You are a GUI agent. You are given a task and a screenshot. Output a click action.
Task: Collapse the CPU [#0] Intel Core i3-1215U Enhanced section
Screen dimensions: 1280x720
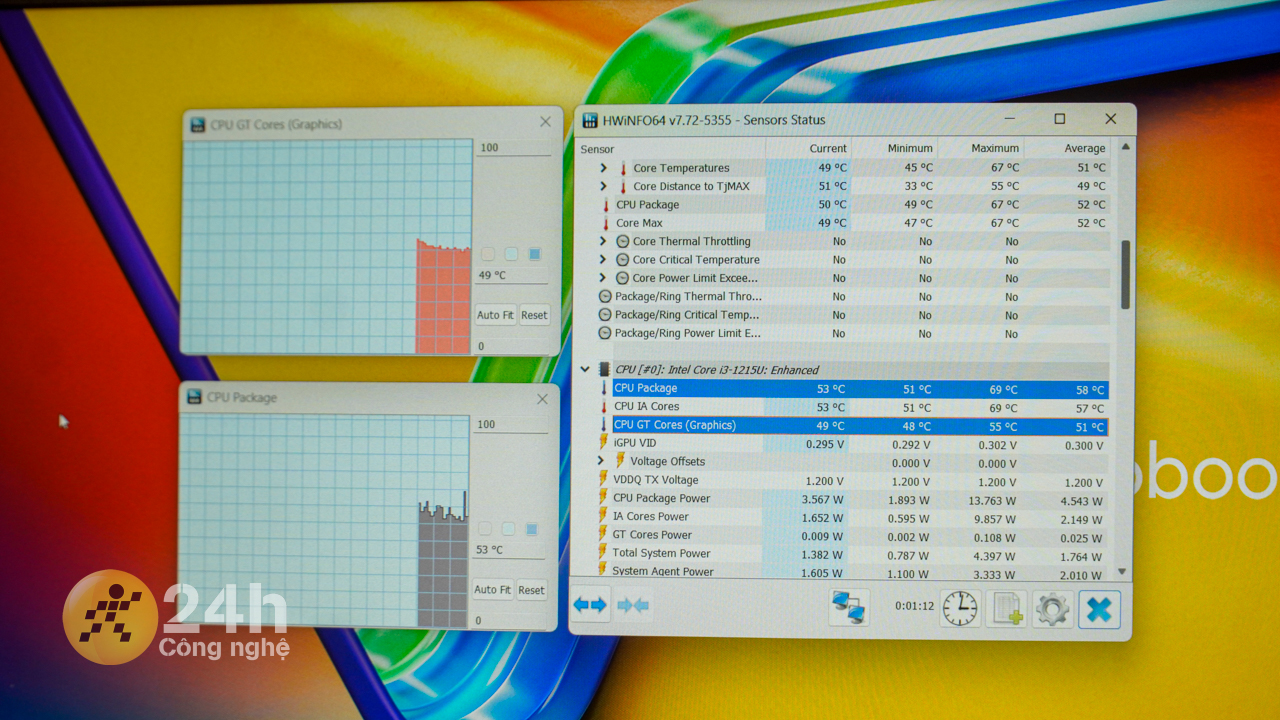tap(585, 369)
